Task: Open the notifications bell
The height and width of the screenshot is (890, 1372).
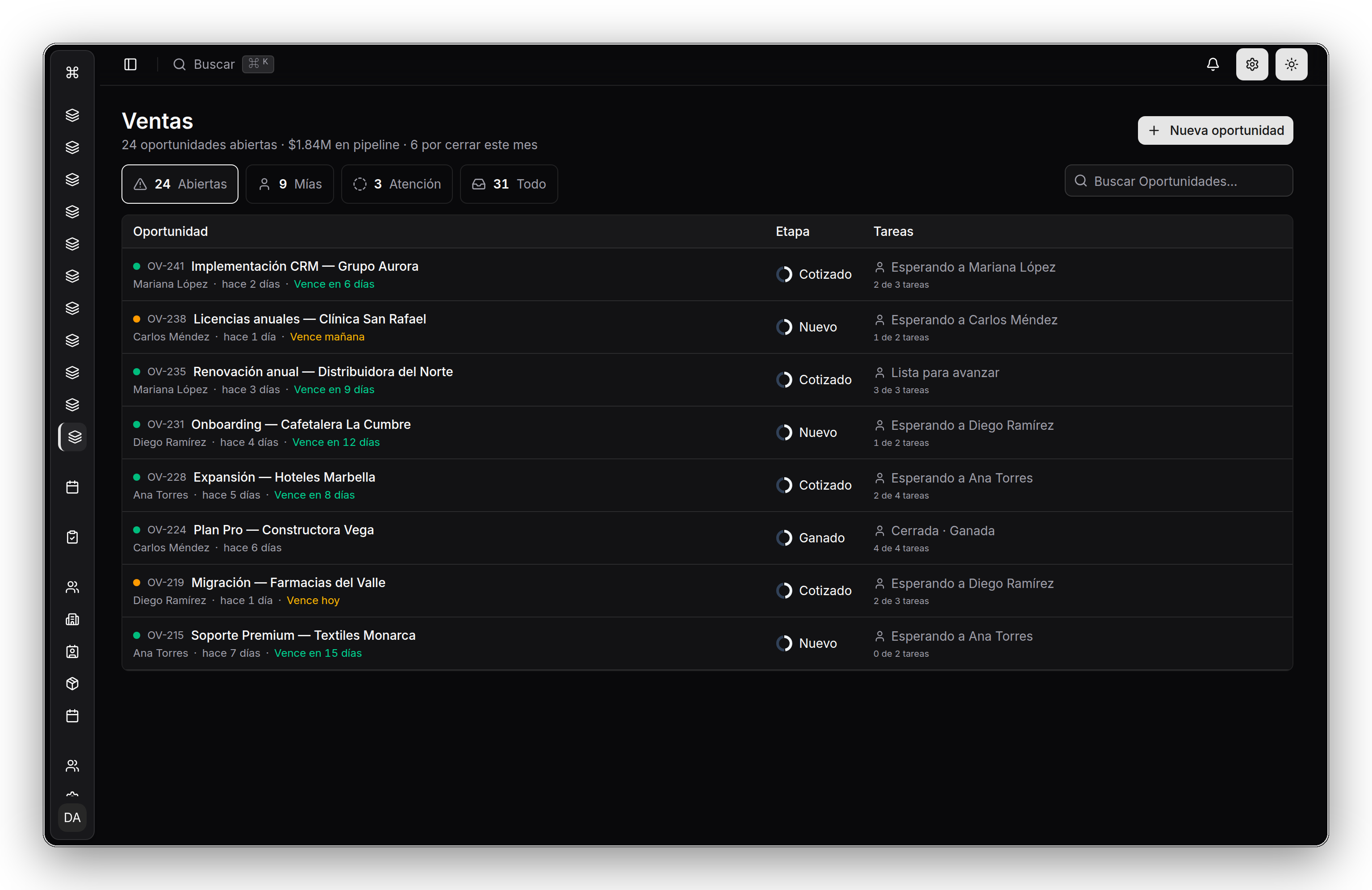Action: [x=1212, y=64]
